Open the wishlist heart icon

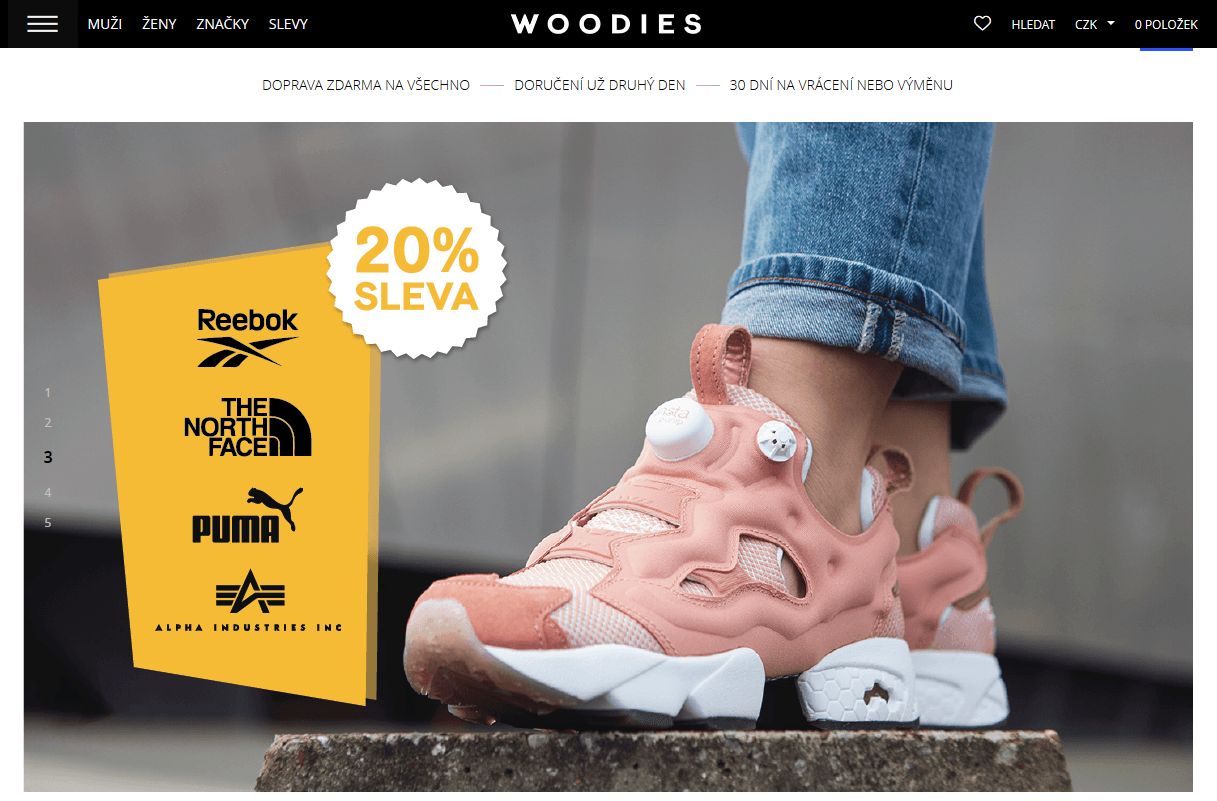click(982, 23)
